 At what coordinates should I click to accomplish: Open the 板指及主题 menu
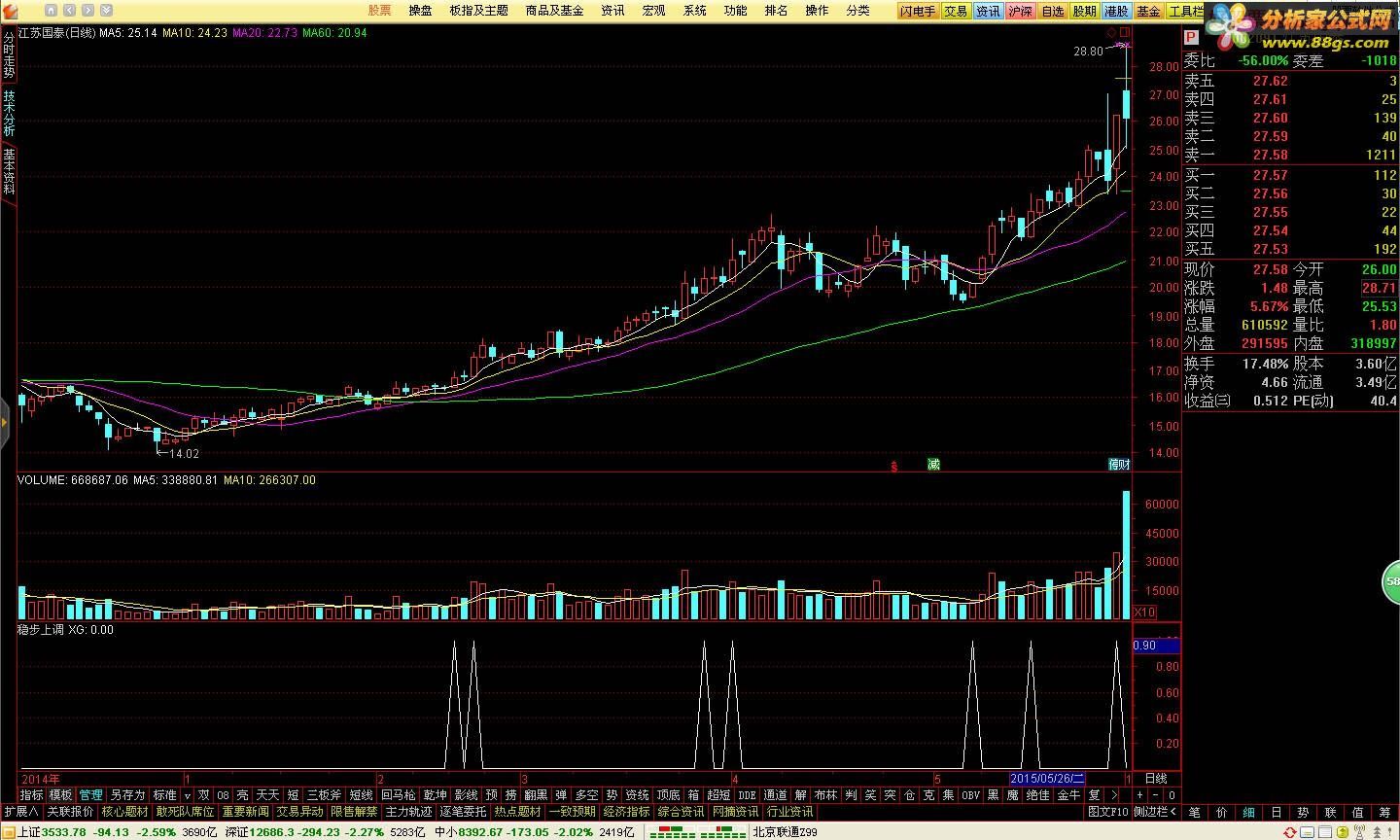point(478,11)
